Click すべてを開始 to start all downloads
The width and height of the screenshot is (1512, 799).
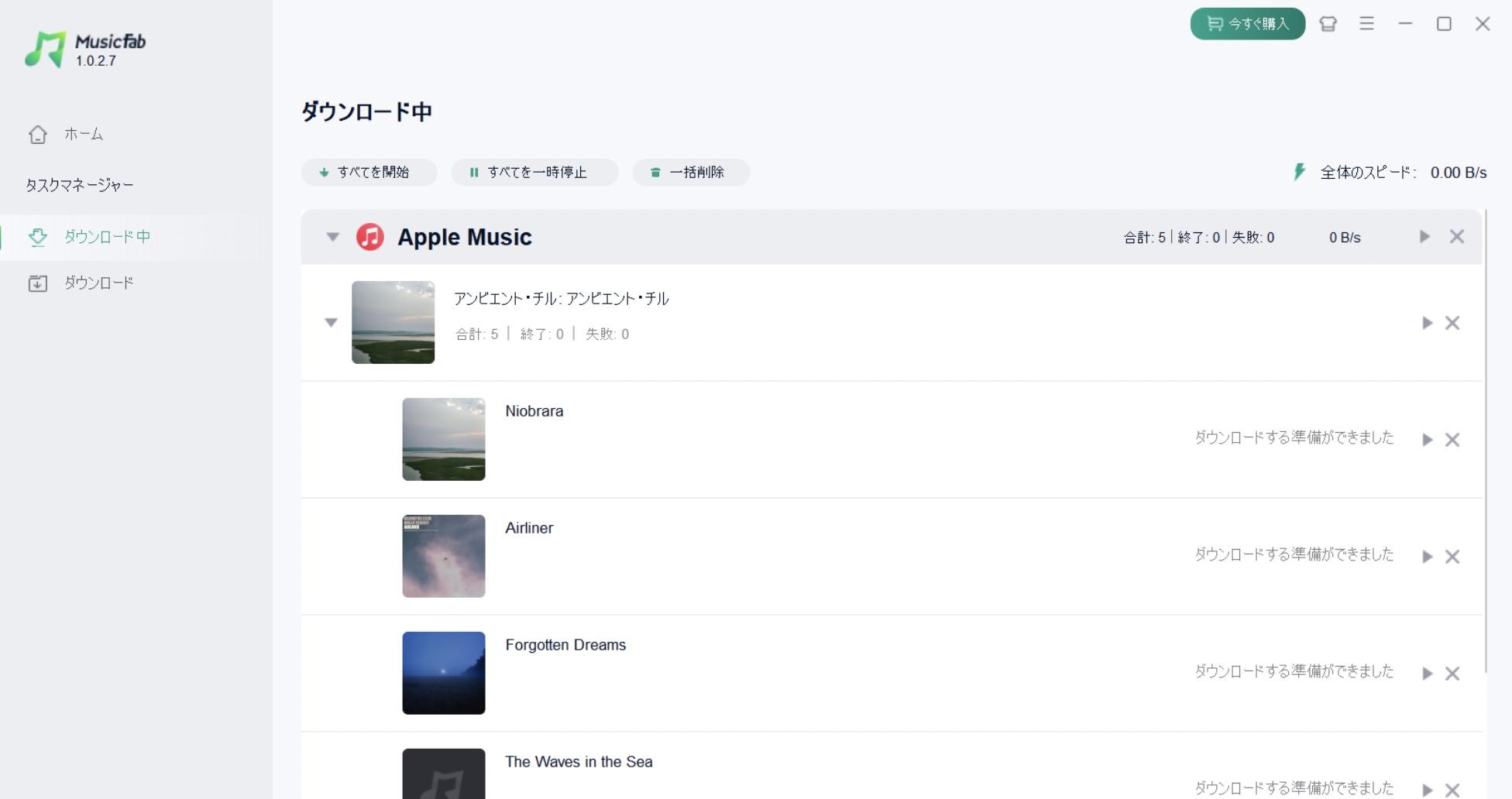point(369,172)
